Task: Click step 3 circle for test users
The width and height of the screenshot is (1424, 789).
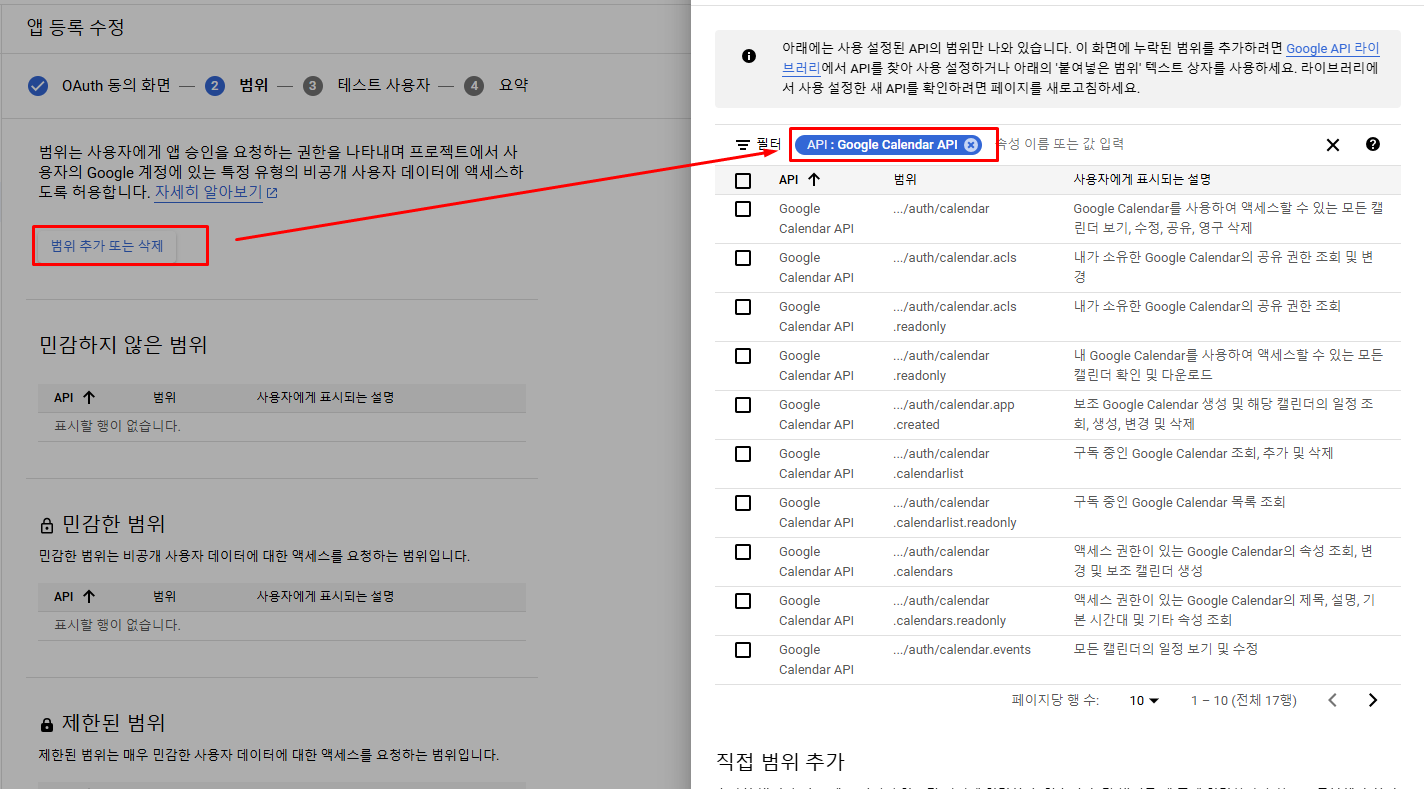Action: (x=313, y=86)
